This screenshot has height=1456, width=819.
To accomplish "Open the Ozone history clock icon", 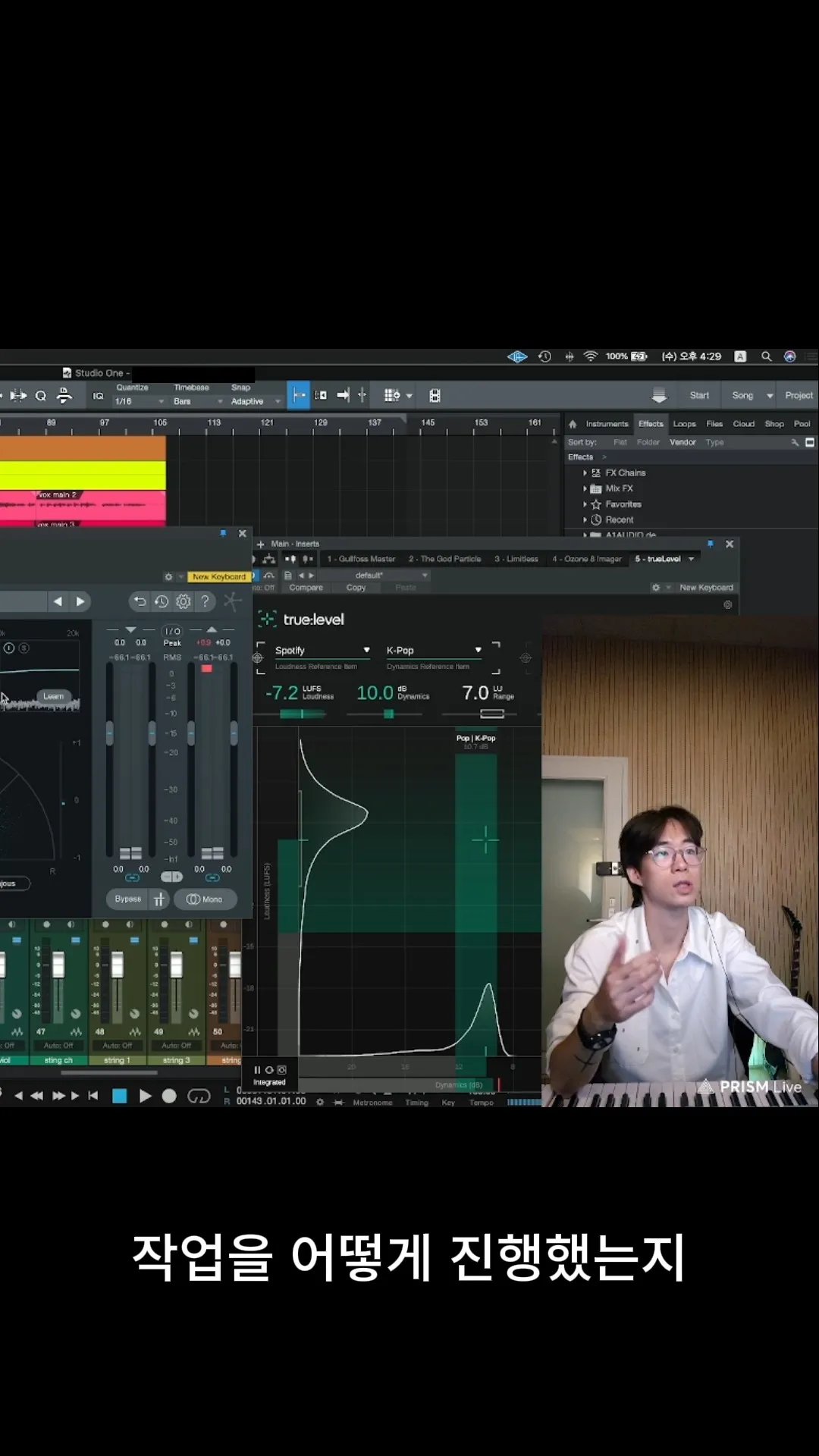I will pos(162,601).
